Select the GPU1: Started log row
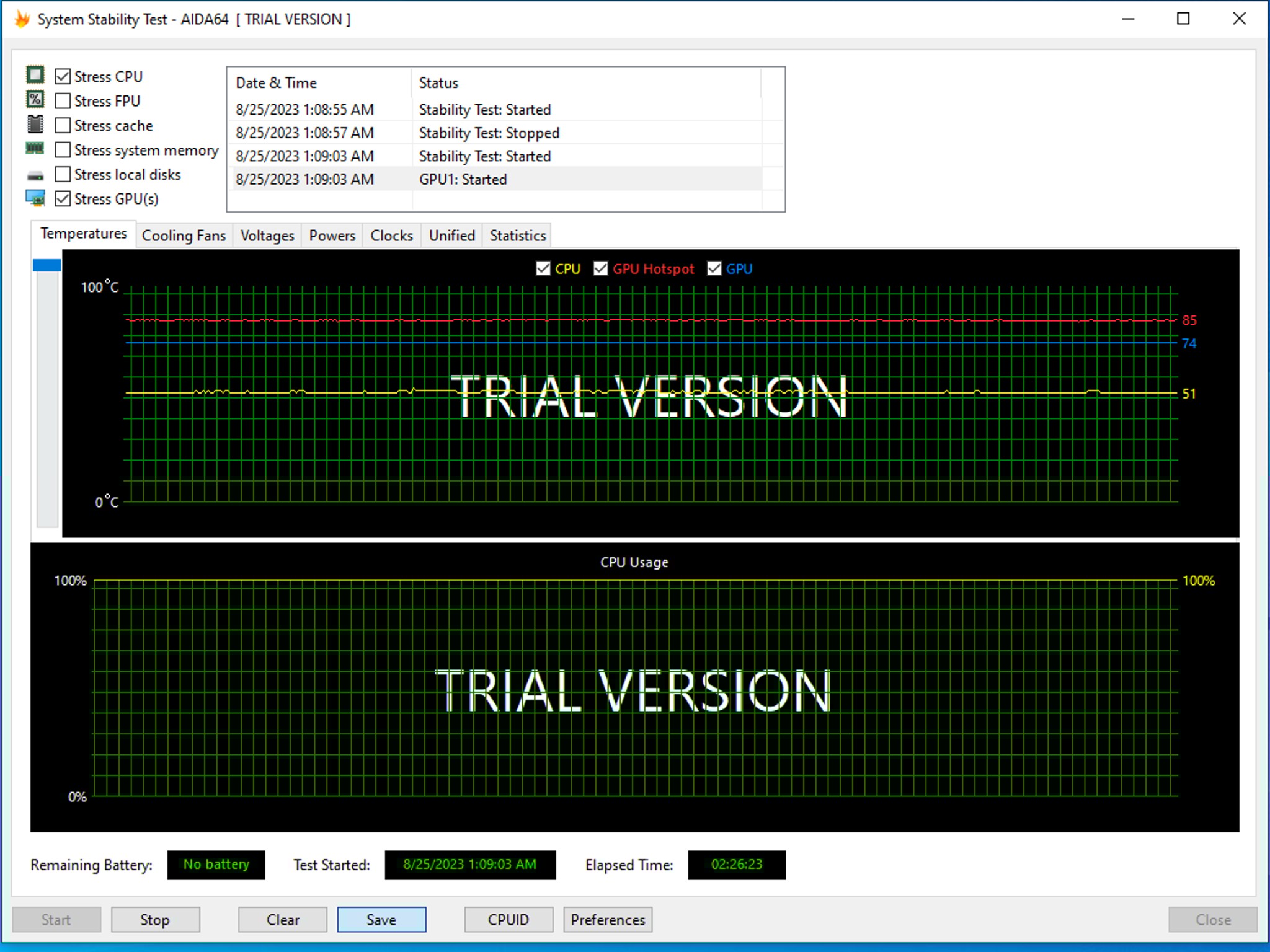 [x=463, y=179]
